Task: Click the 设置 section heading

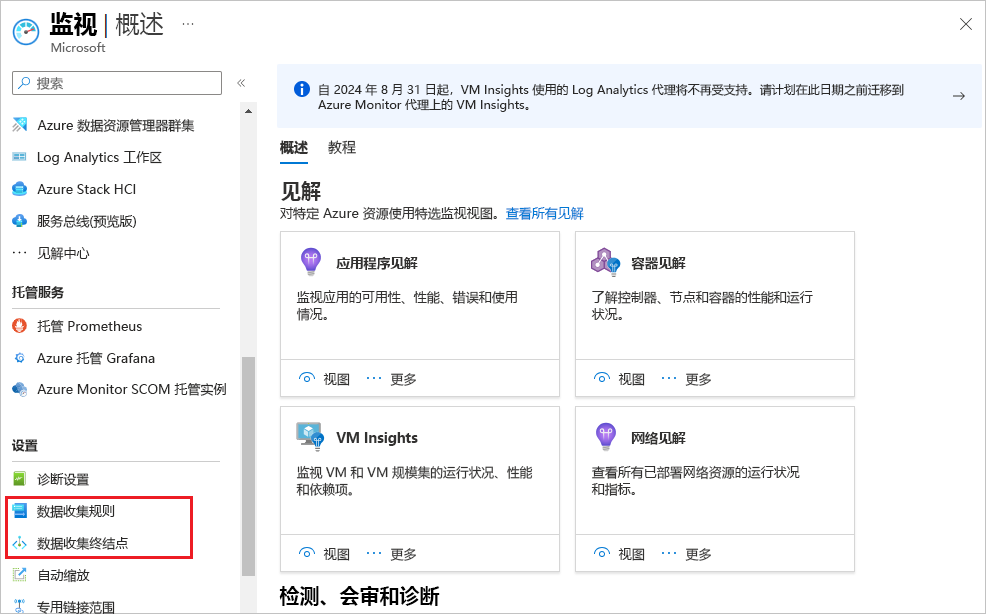Action: (25, 445)
